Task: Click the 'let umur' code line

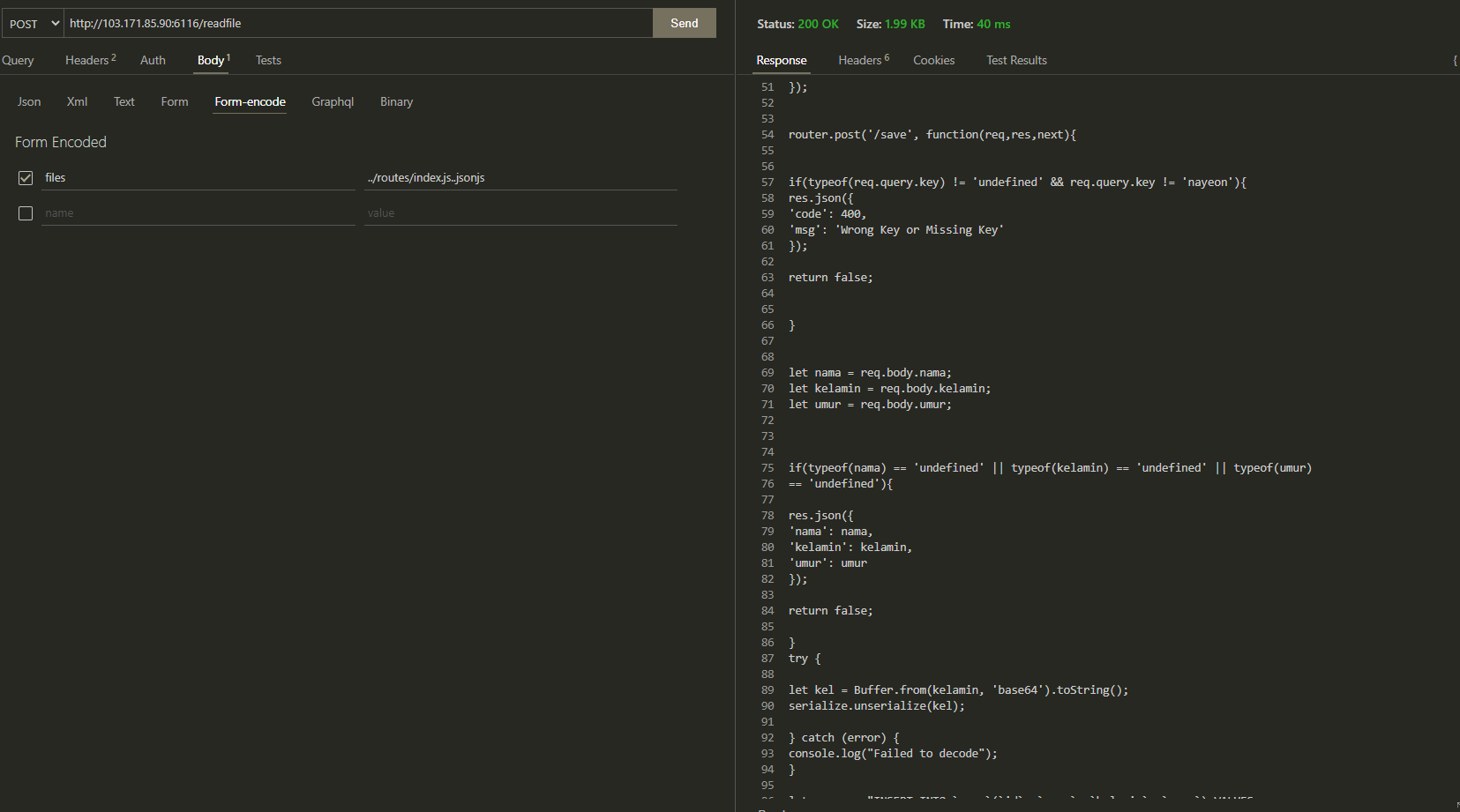Action: point(870,405)
